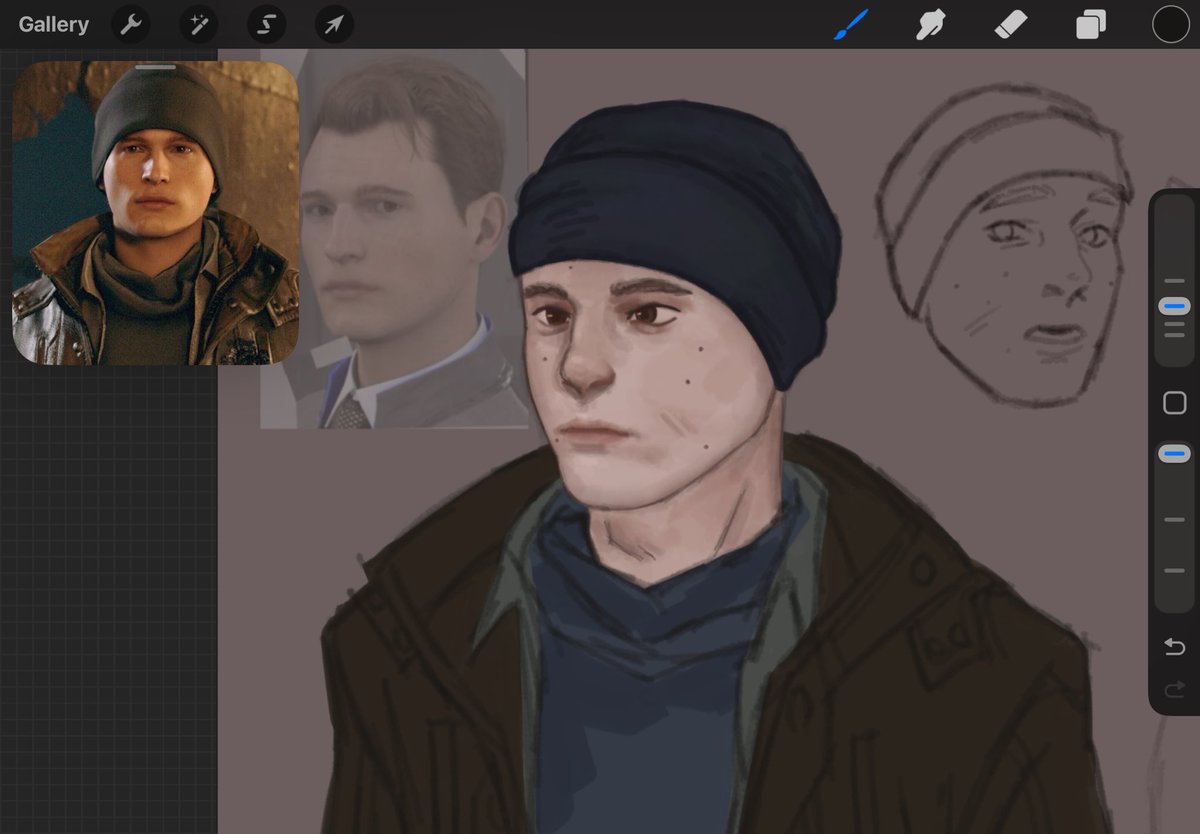Screen dimensions: 1200x834
Task: Adjust the brush size slider handle
Action: point(1174,305)
